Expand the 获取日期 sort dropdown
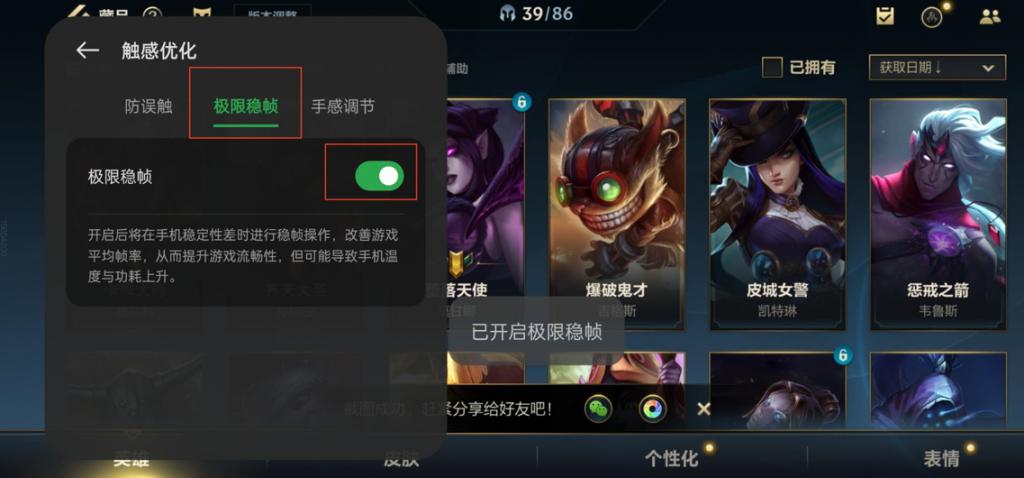The width and height of the screenshot is (1024, 478). (937, 67)
